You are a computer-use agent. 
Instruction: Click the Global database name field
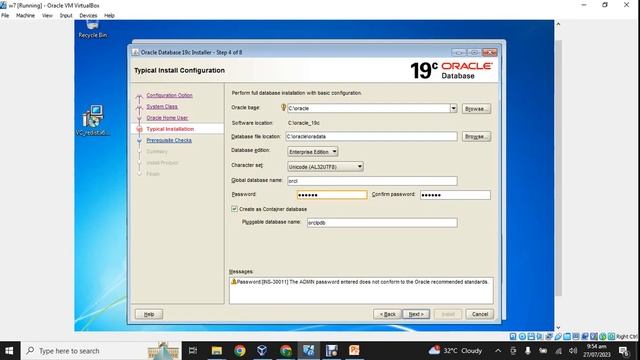(372, 181)
